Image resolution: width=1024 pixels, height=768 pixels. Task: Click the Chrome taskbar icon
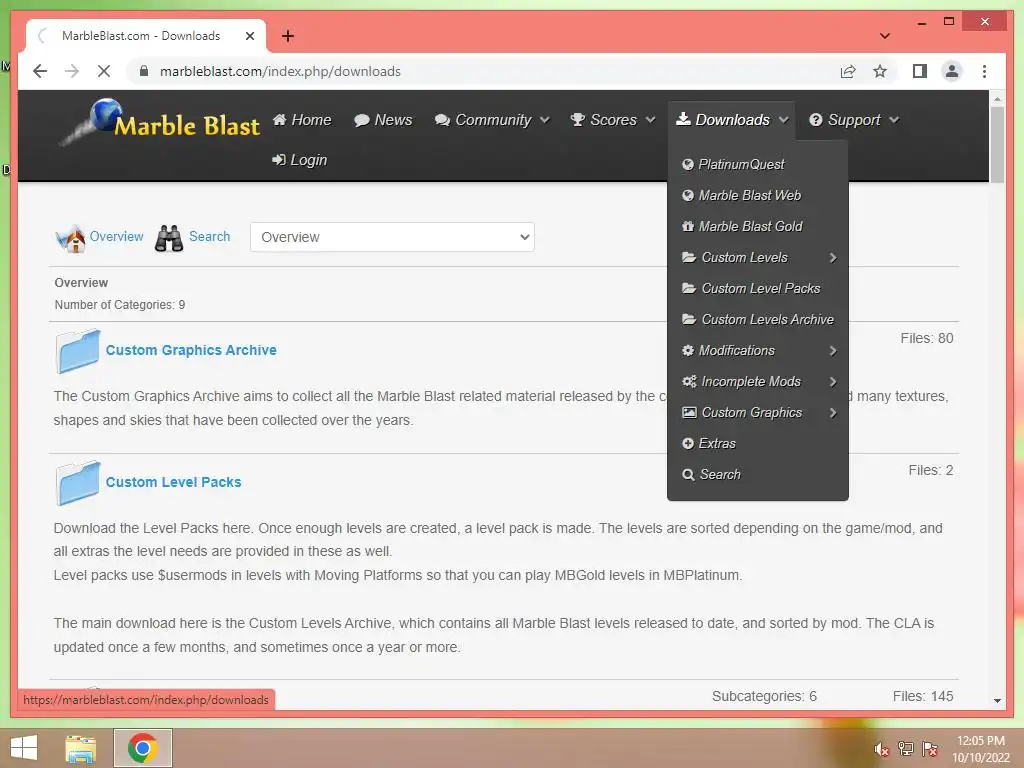click(143, 748)
